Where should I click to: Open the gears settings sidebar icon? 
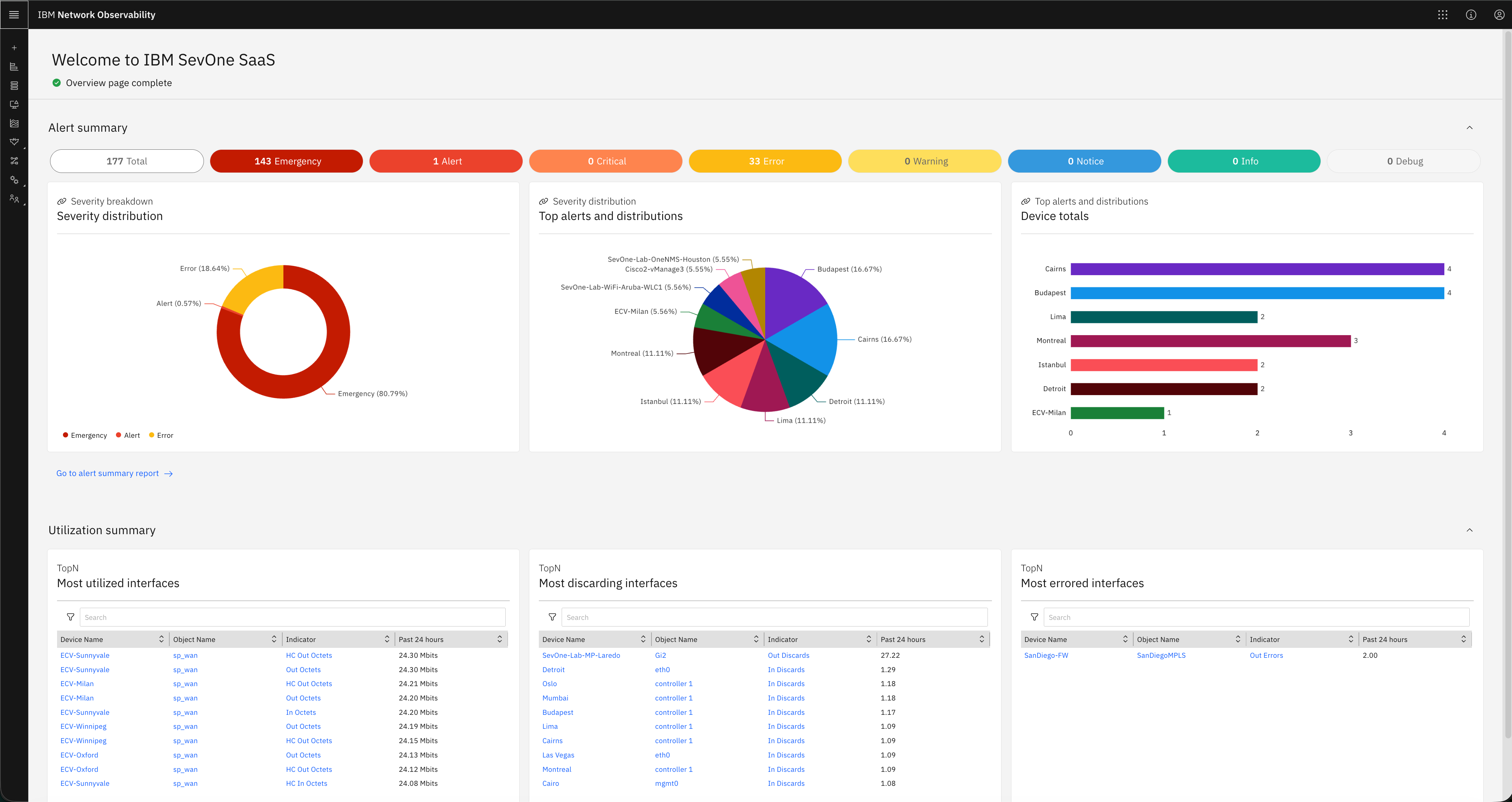pyautogui.click(x=14, y=180)
